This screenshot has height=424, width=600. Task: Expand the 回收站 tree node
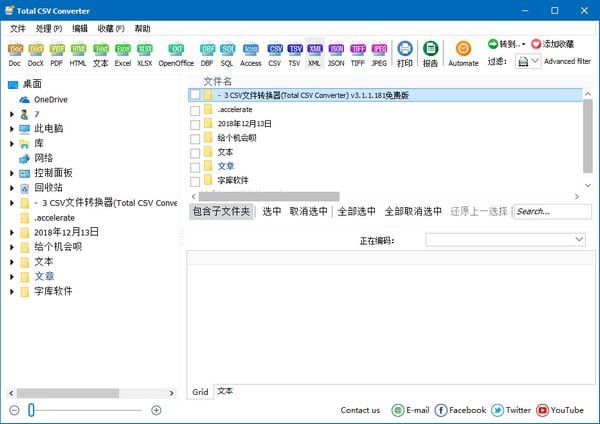pos(12,188)
